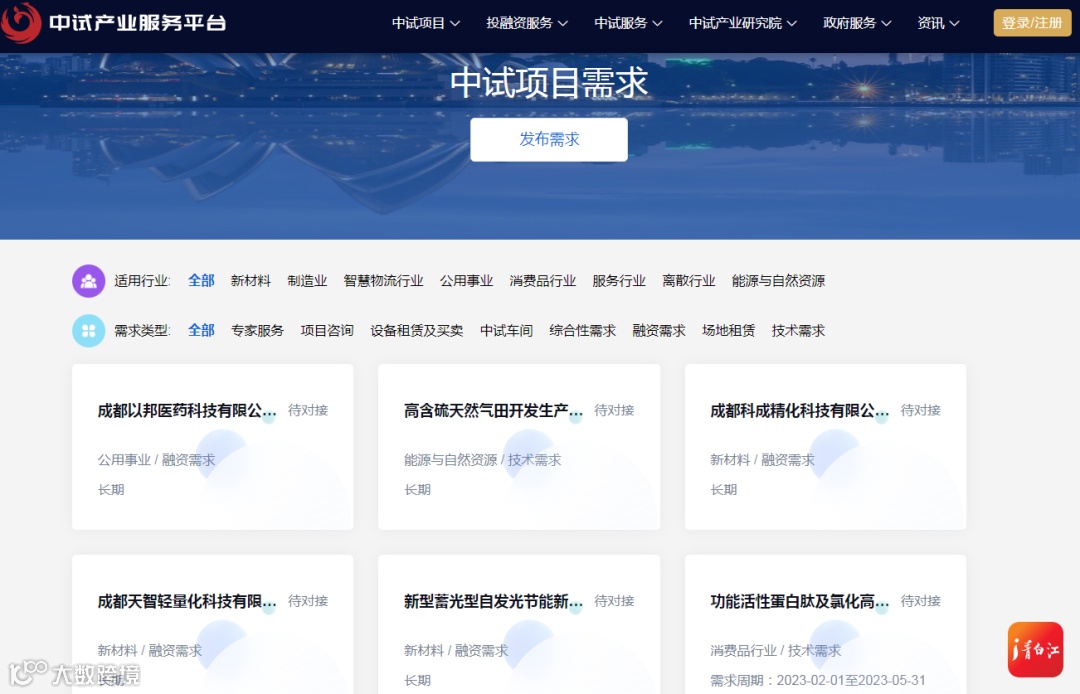Expand the 资讯 dropdown arrow

[x=955, y=23]
